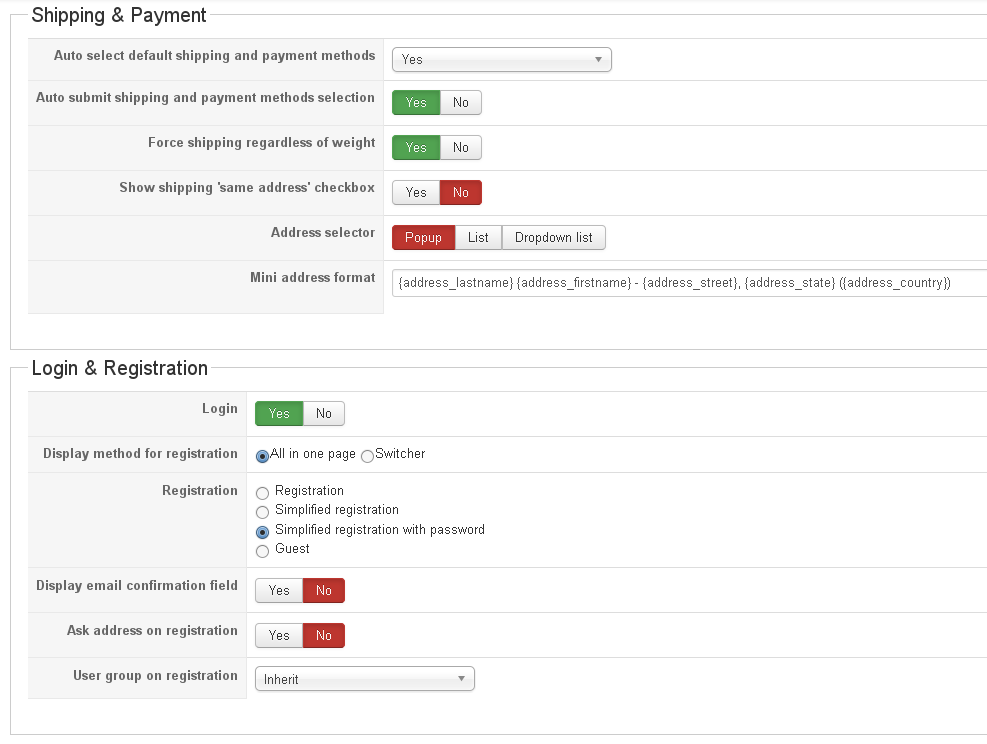The width and height of the screenshot is (987, 744).
Task: Click Yes for auto submit shipping and payment
Action: (416, 103)
